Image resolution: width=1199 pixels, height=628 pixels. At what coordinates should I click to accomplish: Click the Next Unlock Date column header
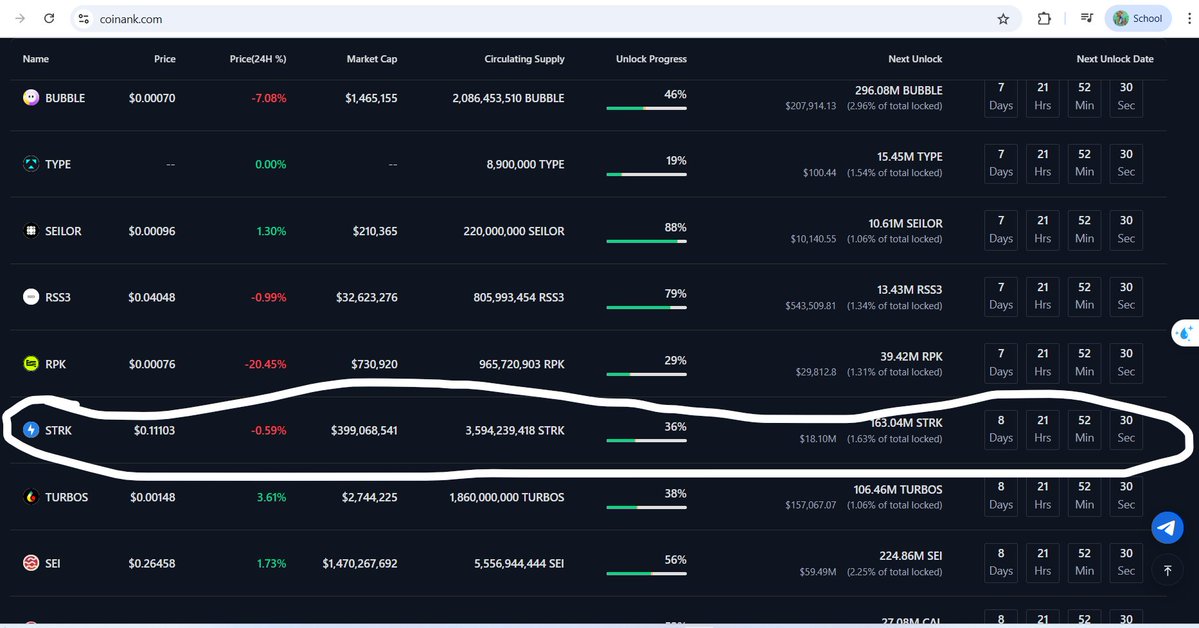coord(1115,59)
